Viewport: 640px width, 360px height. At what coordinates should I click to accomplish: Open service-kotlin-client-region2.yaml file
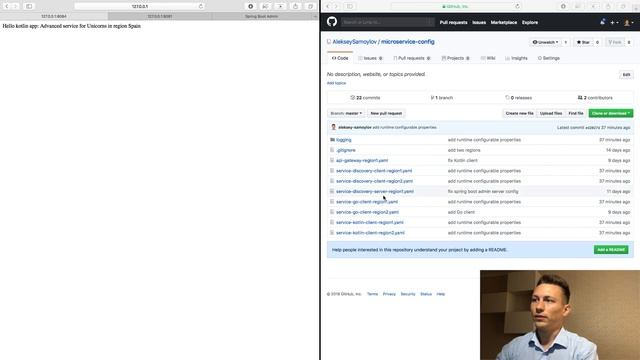click(370, 233)
